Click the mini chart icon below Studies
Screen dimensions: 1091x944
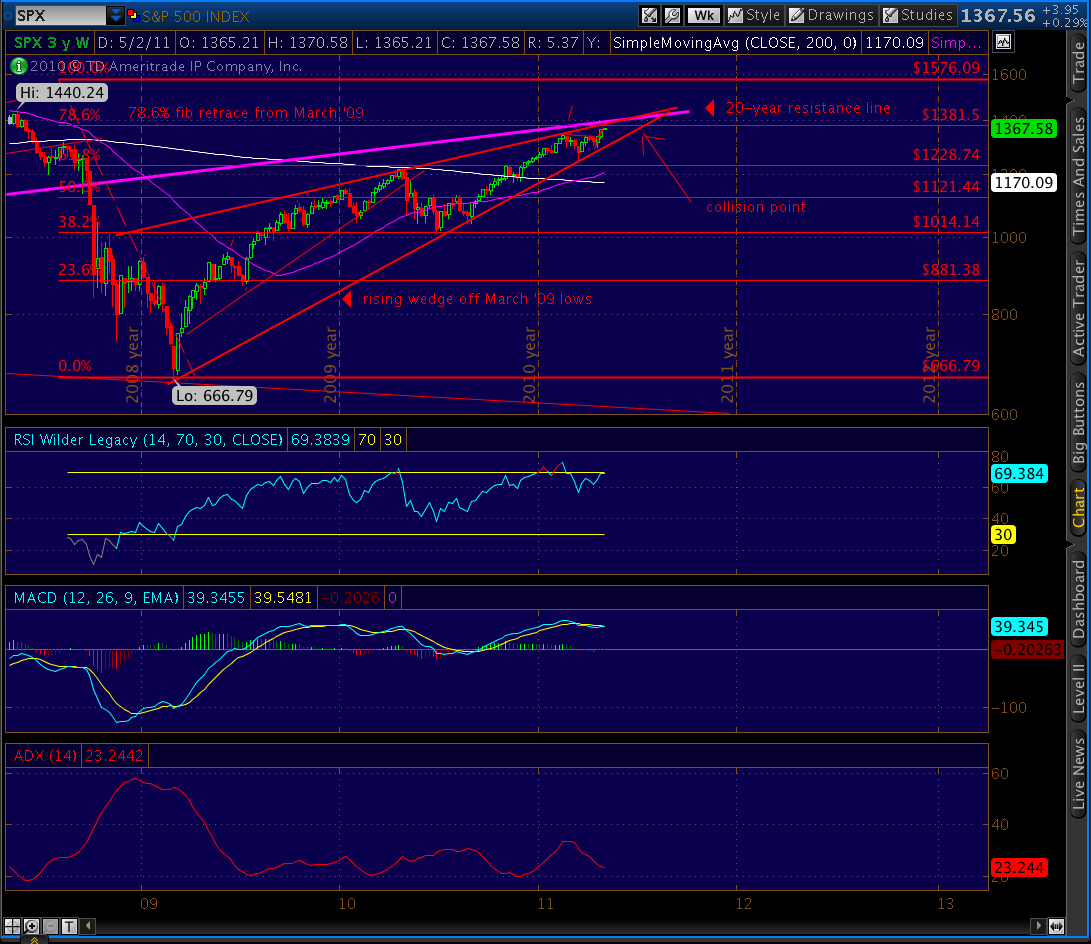tap(1003, 42)
